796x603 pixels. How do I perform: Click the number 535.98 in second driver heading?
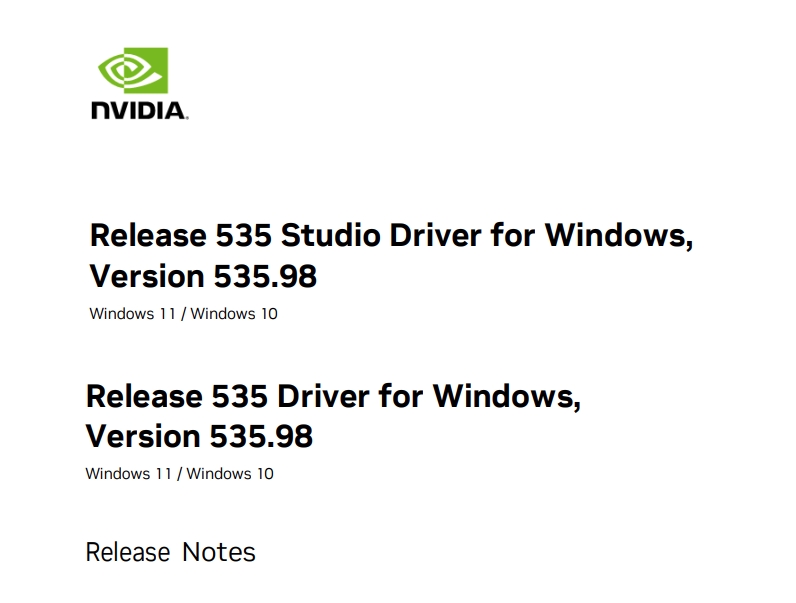pos(261,437)
